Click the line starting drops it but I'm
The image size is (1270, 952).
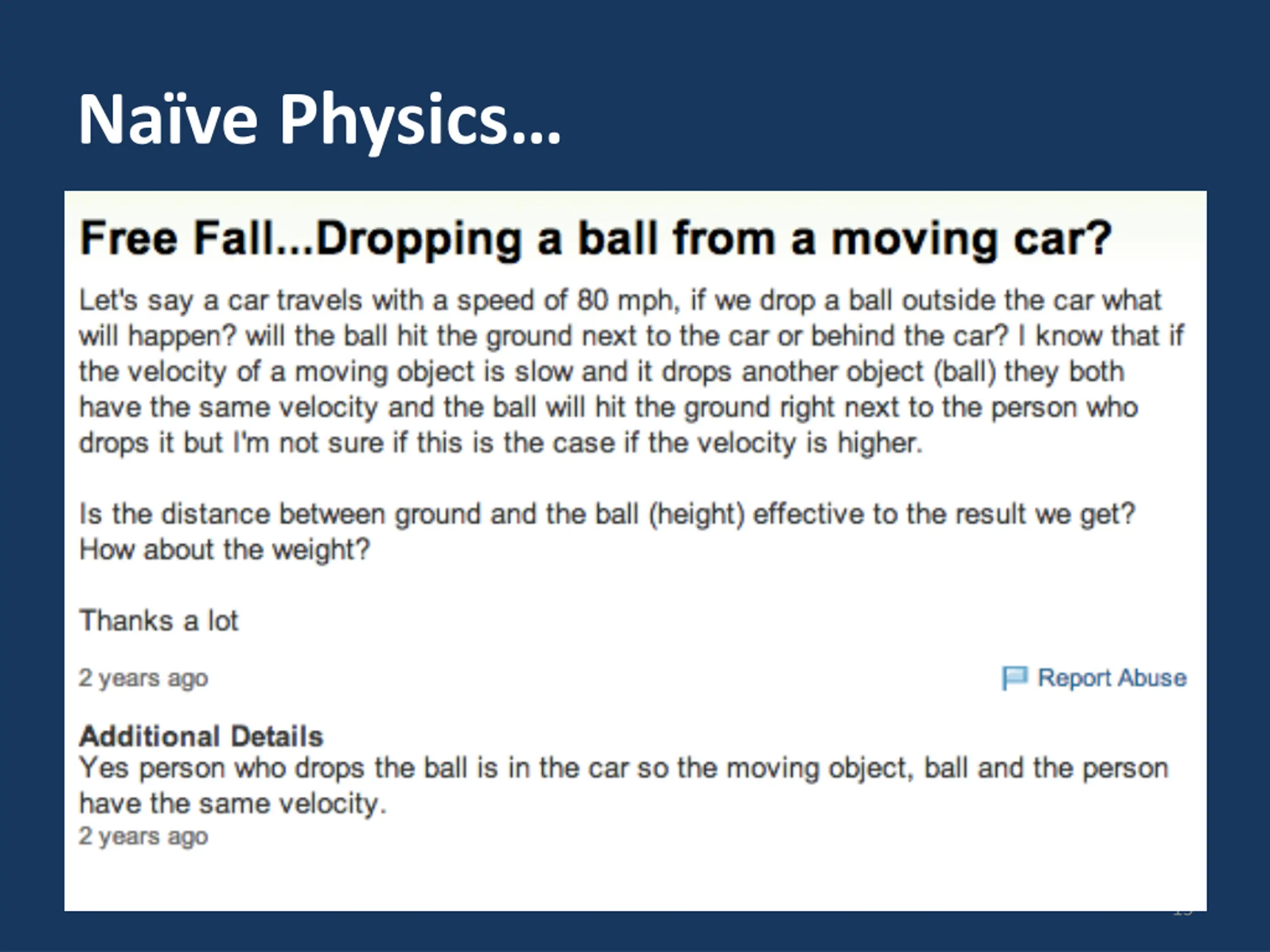coord(501,443)
